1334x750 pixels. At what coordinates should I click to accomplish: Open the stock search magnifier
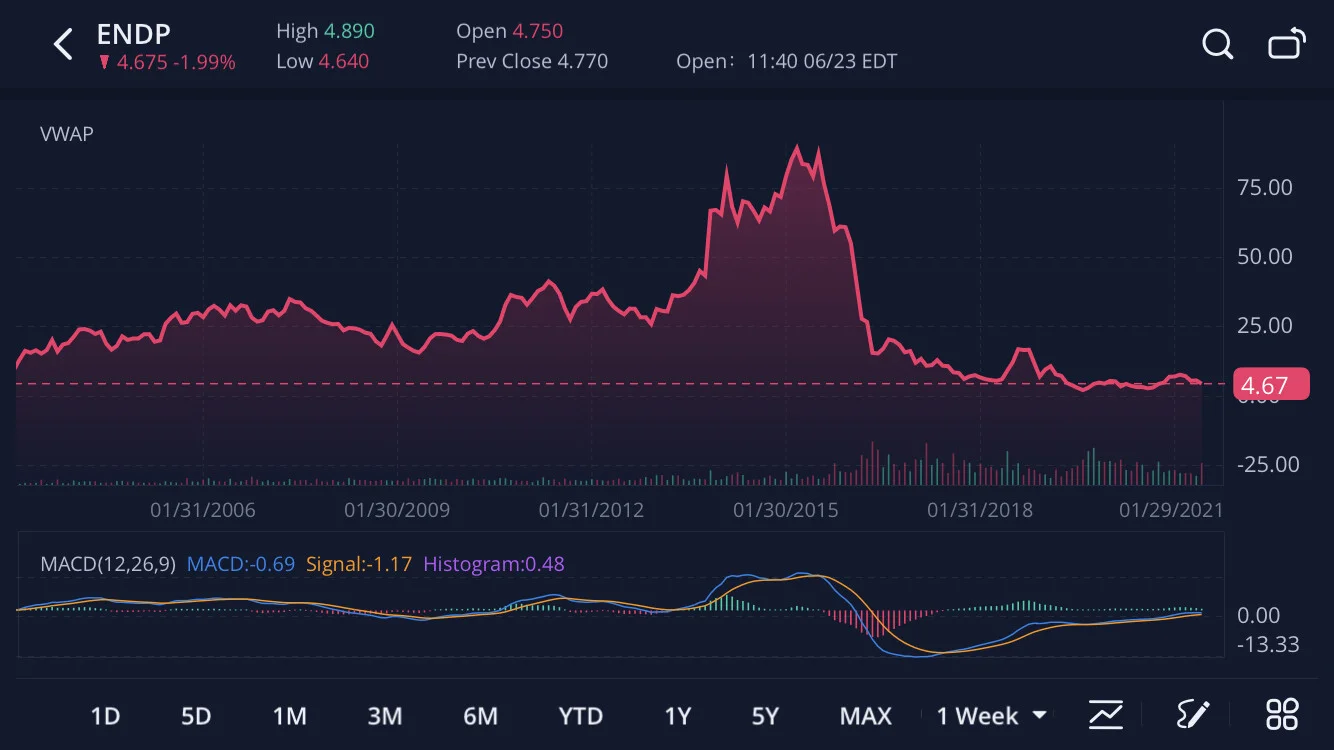(x=1217, y=44)
